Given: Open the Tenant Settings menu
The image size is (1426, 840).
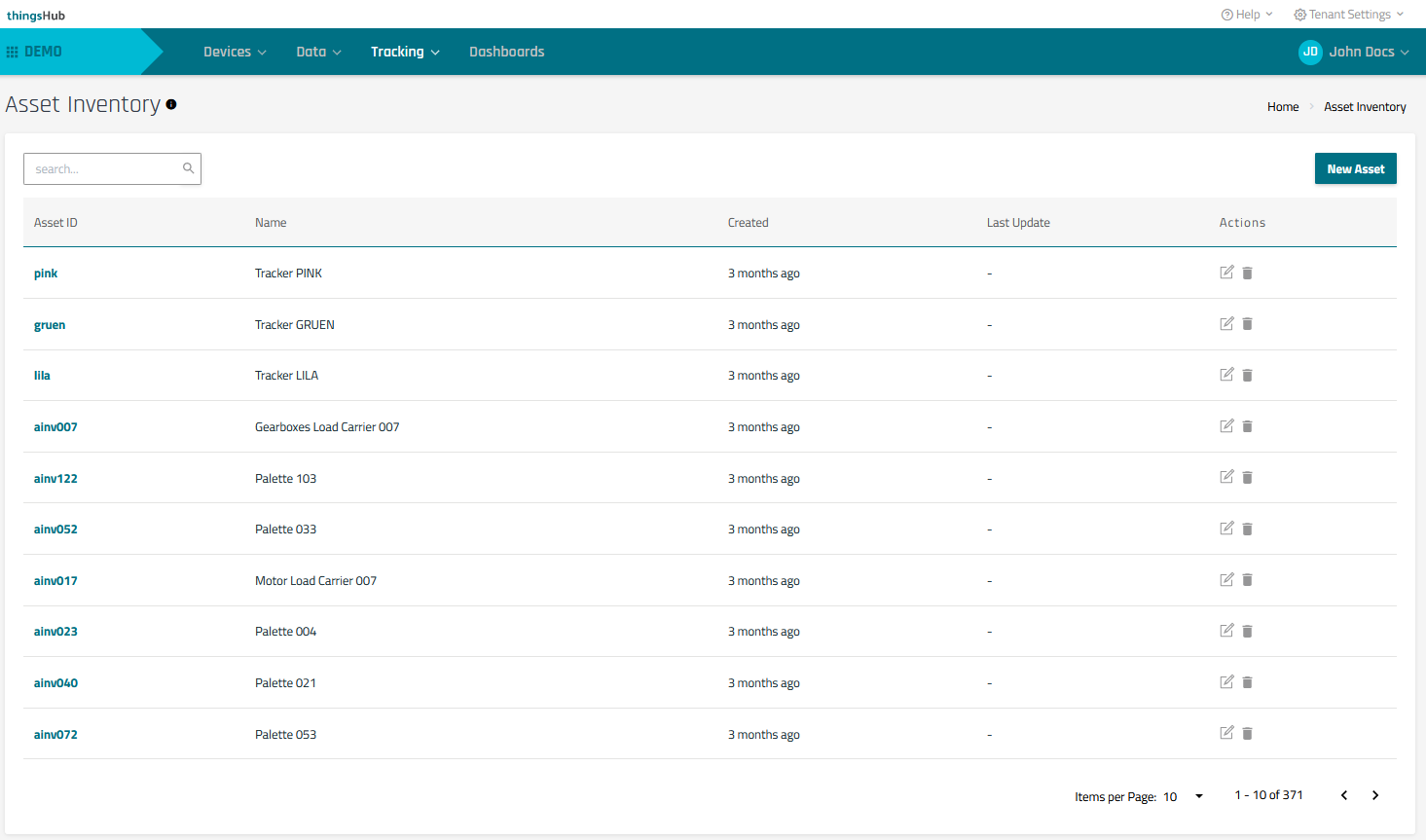Looking at the screenshot, I should 1348,15.
